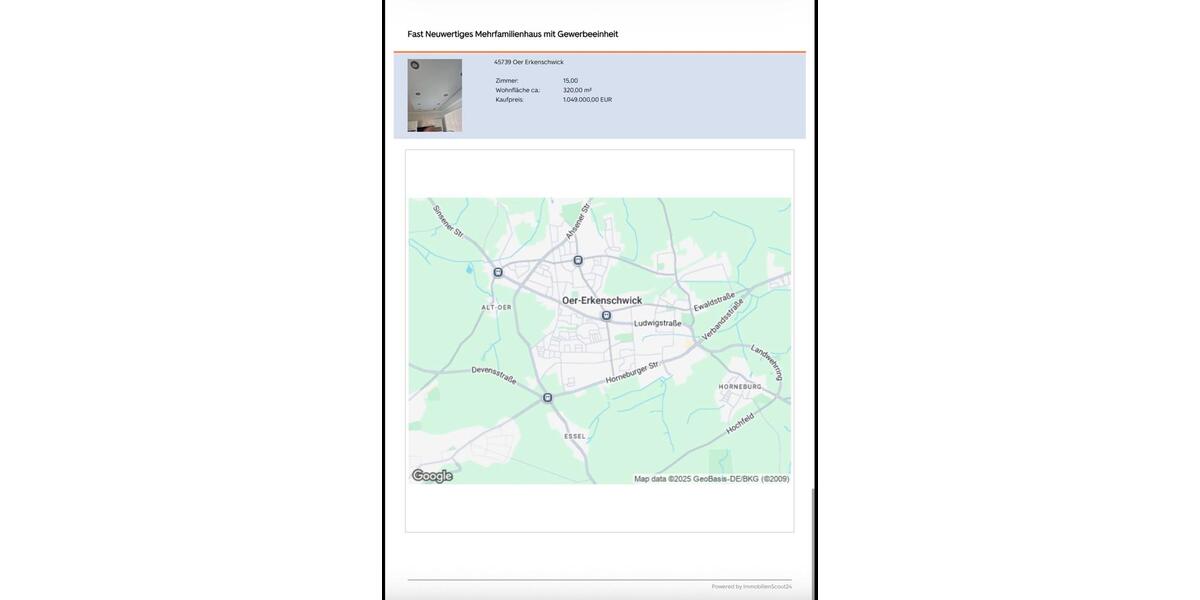Click the address 45739 Oer Erkenschwick

click(x=529, y=62)
